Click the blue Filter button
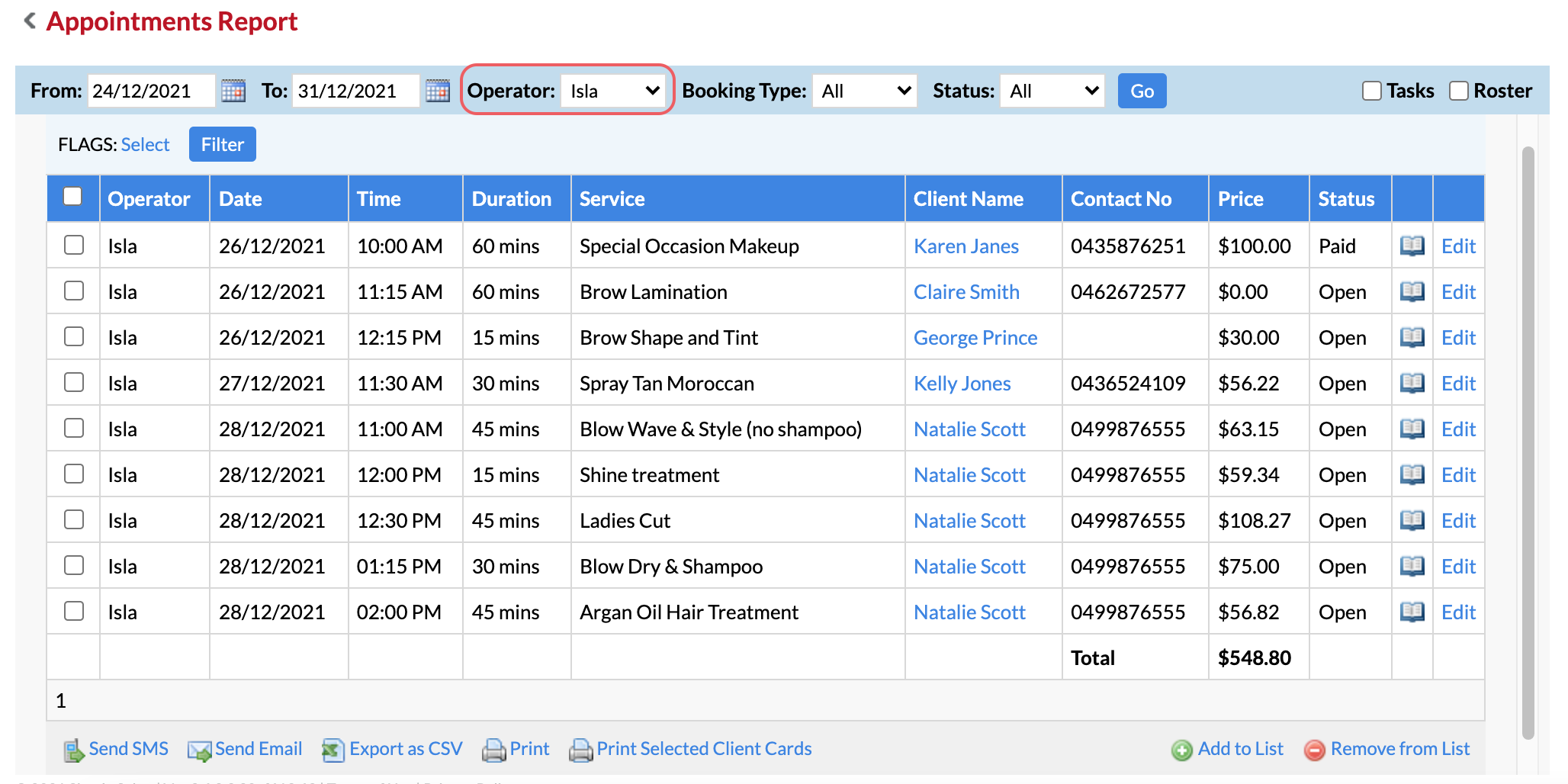The height and width of the screenshot is (784, 1568). click(x=223, y=144)
